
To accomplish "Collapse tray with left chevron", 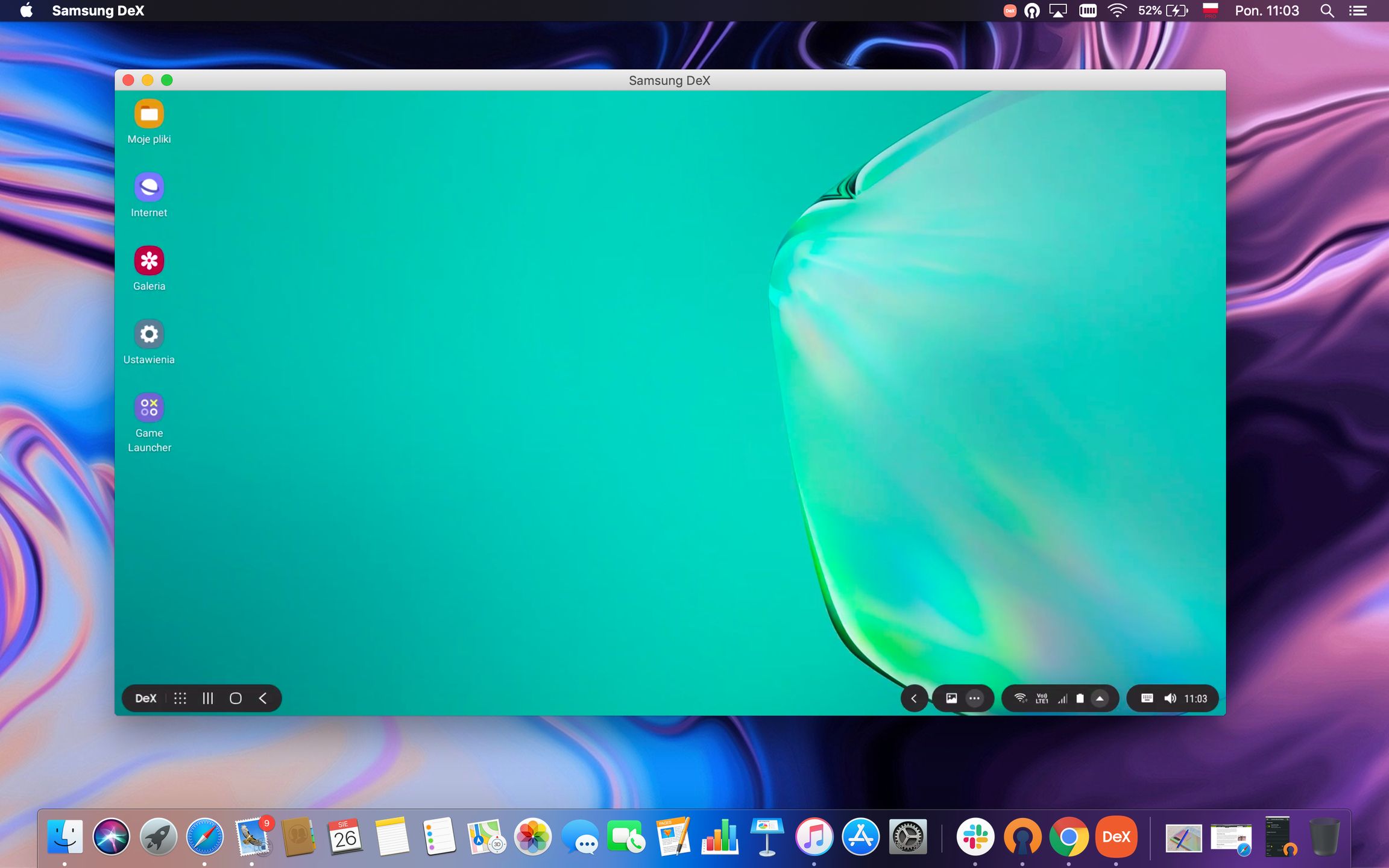I will (x=914, y=698).
